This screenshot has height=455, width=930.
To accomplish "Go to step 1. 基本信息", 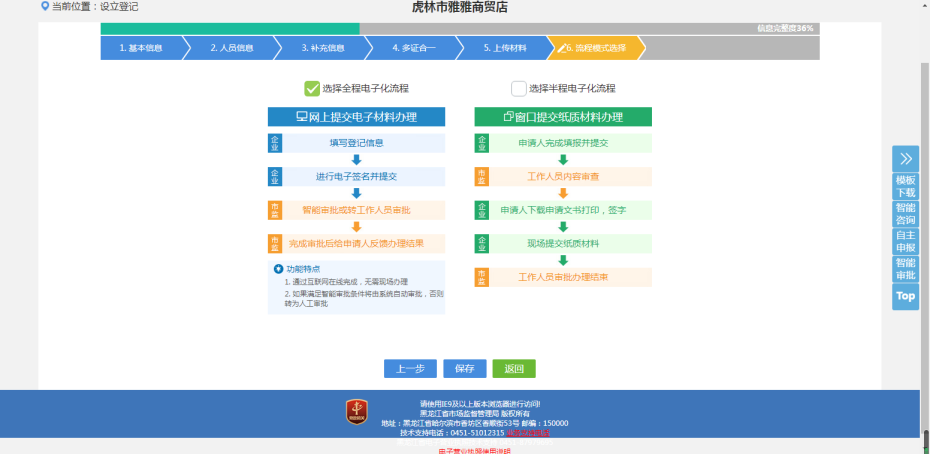I will 141,48.
